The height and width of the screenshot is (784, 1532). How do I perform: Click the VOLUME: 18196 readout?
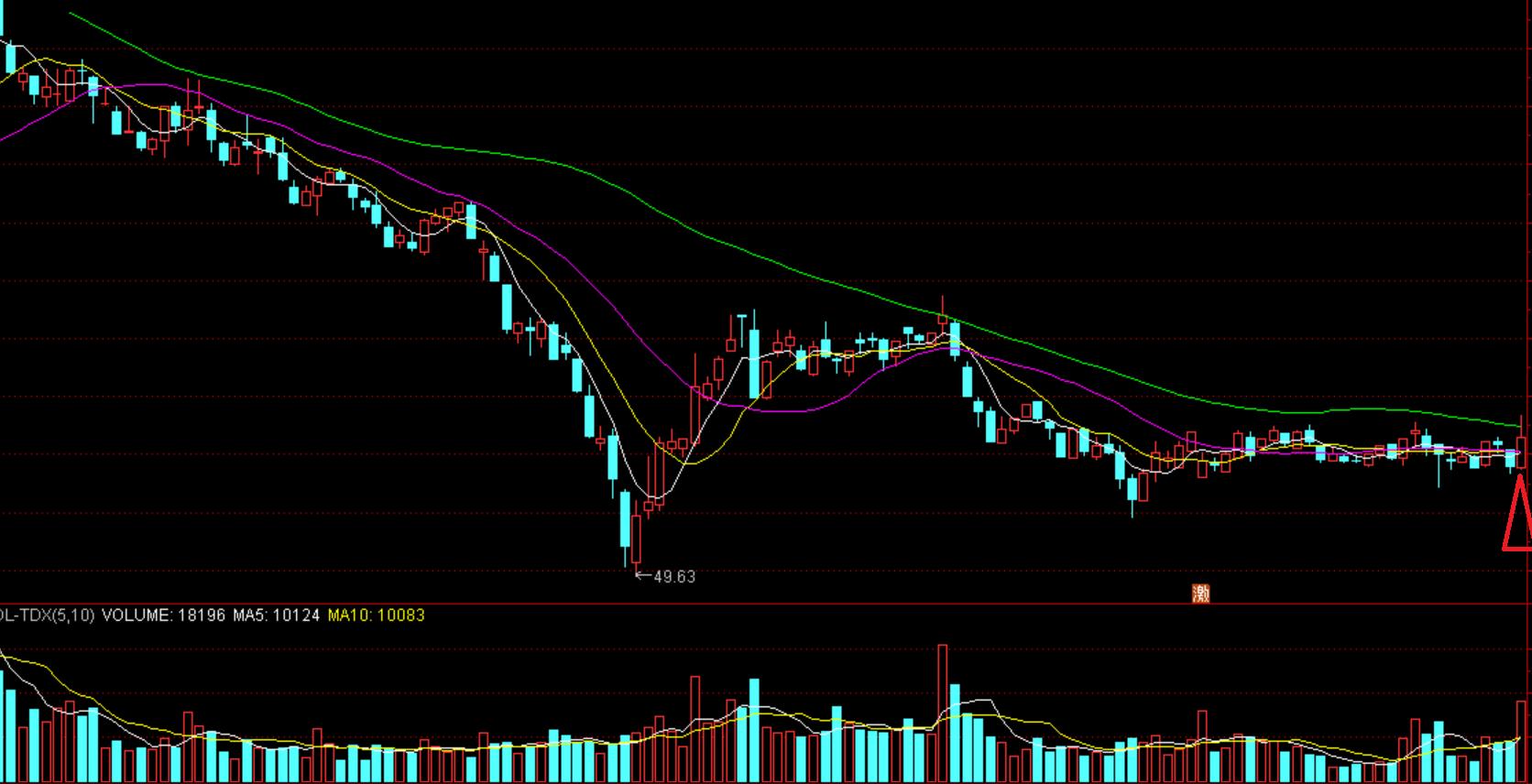coord(163,615)
